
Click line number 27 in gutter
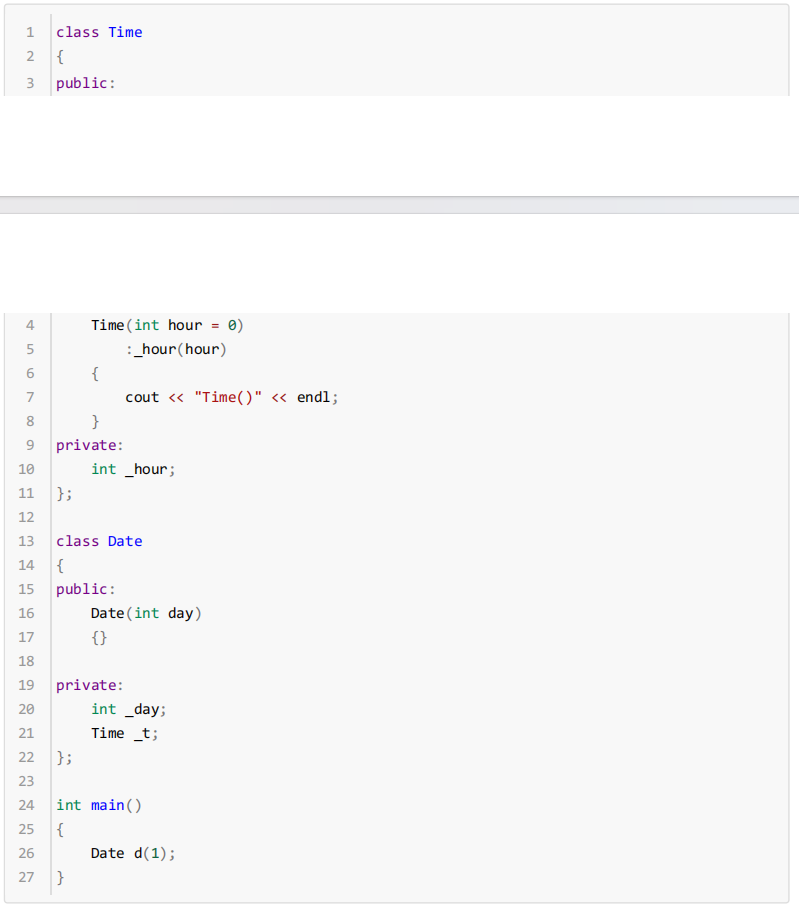click(x=26, y=877)
